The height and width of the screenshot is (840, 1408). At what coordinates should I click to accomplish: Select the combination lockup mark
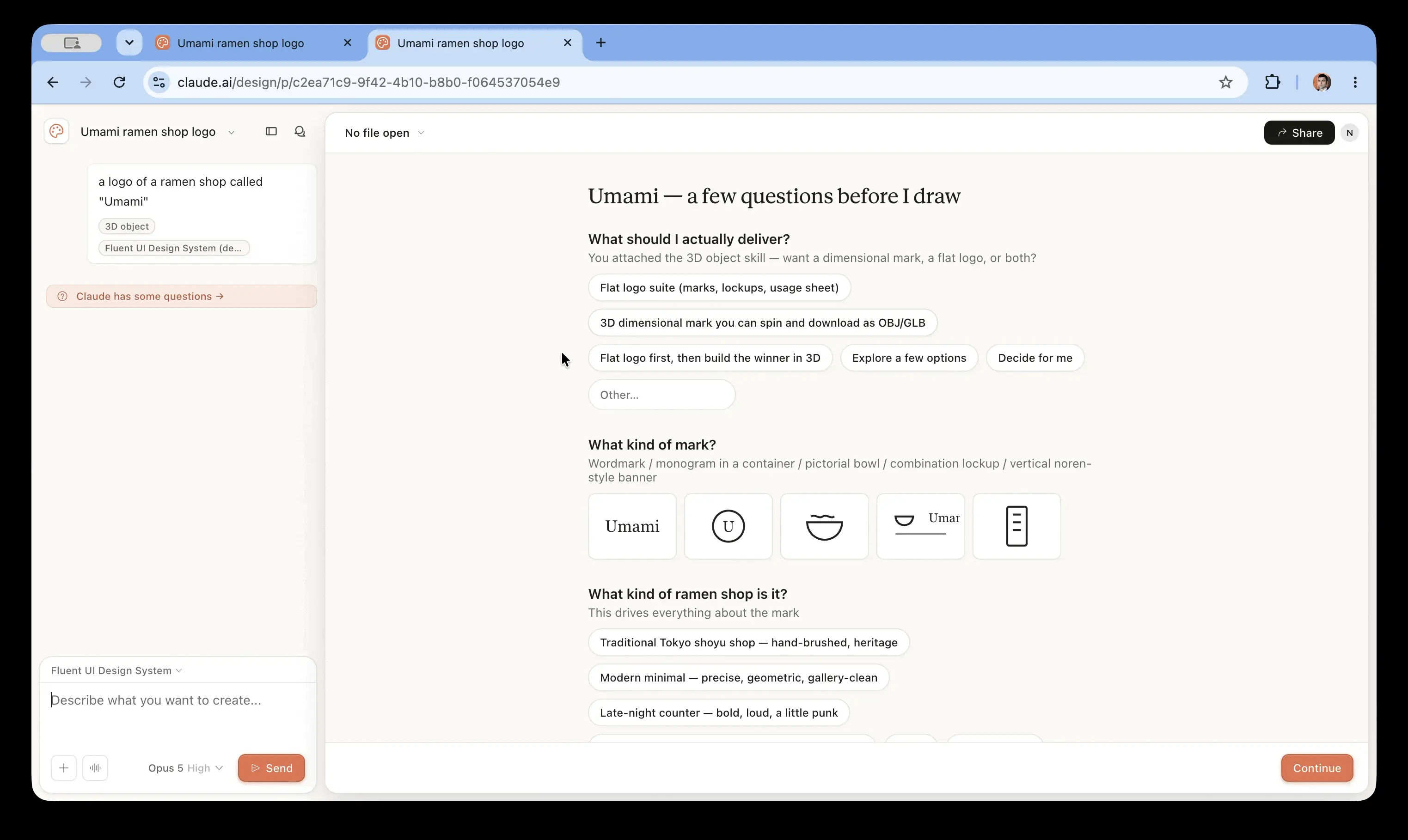click(x=920, y=526)
